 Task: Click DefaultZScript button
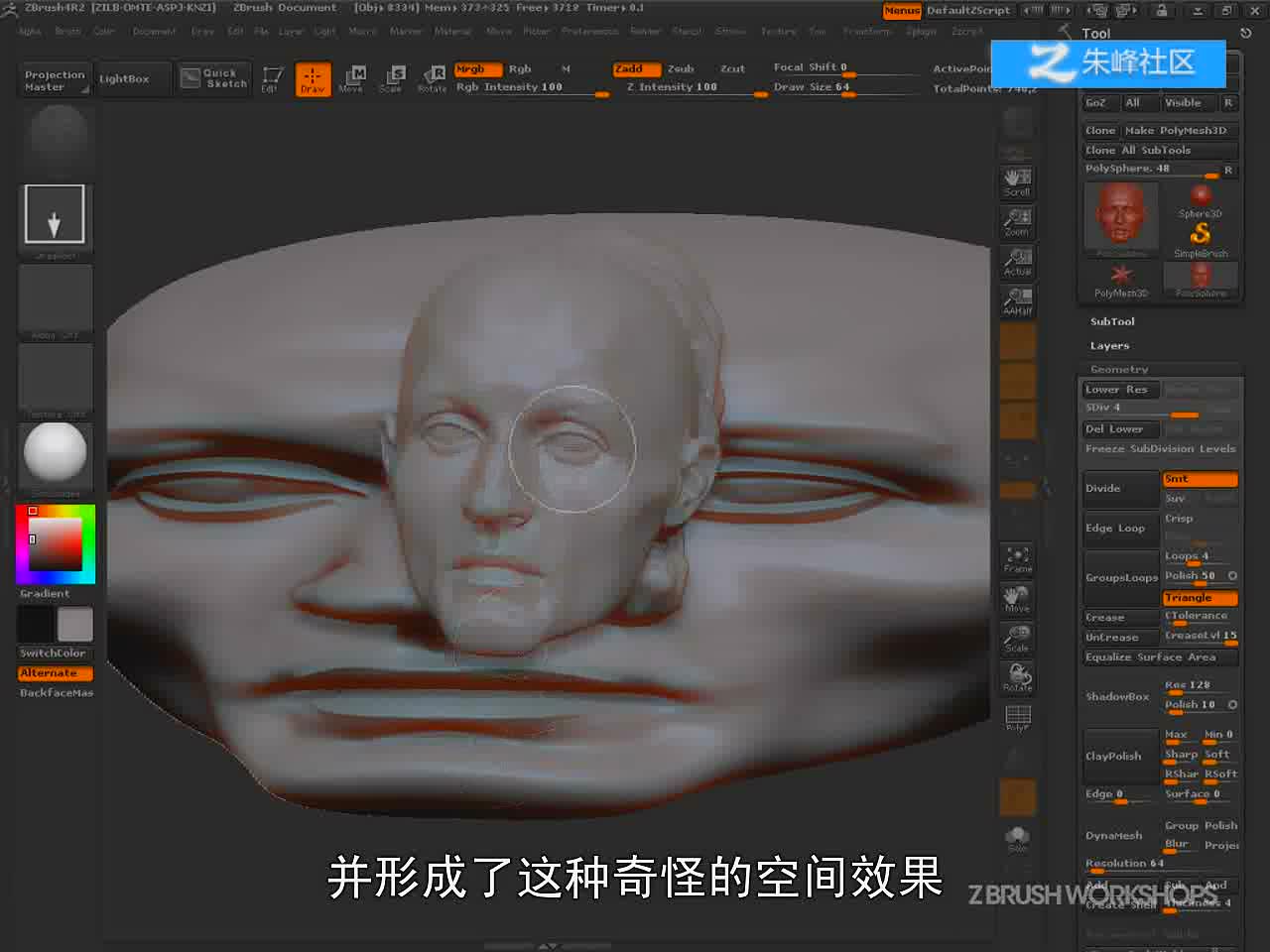pos(968,10)
